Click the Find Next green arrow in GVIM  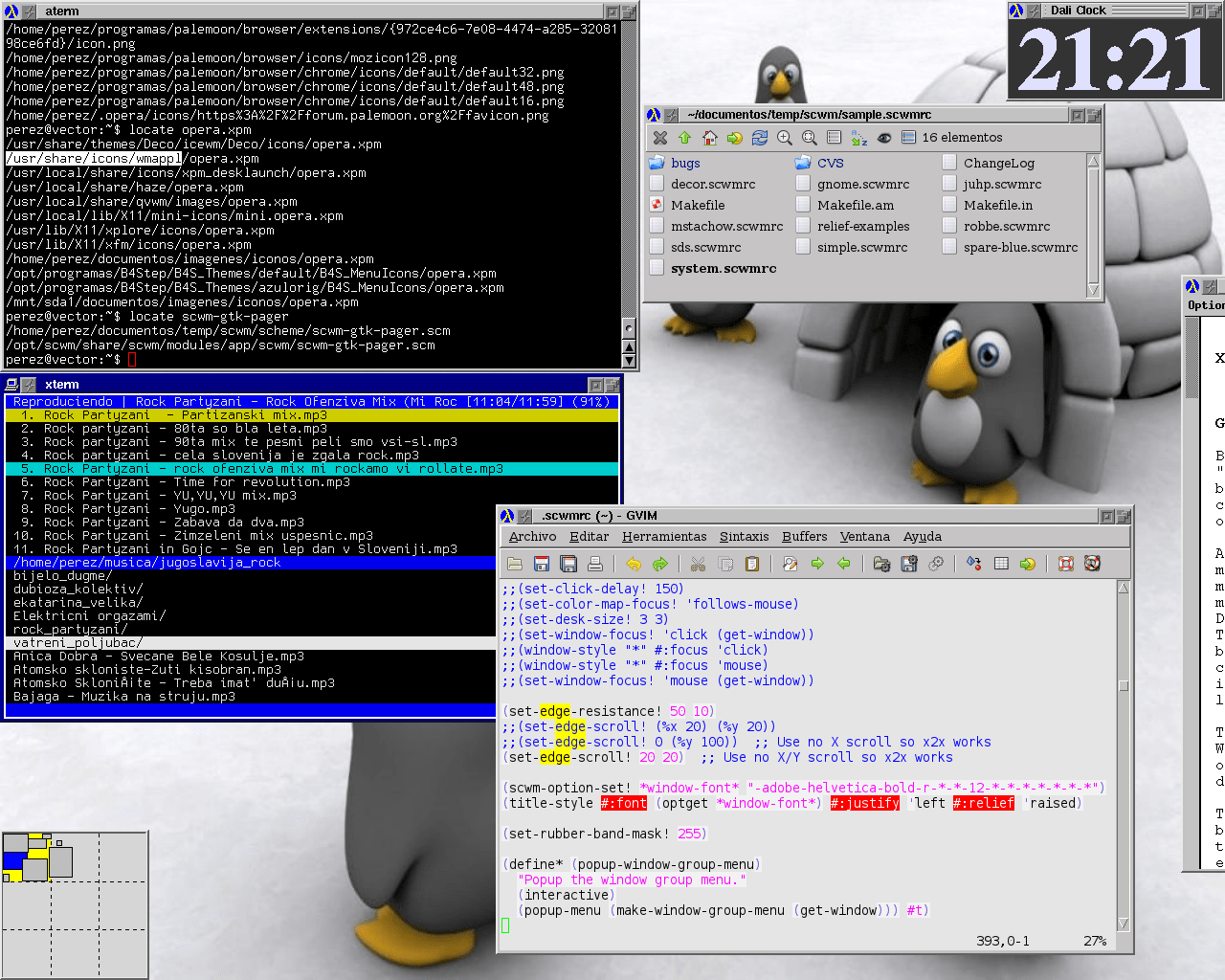(x=817, y=564)
